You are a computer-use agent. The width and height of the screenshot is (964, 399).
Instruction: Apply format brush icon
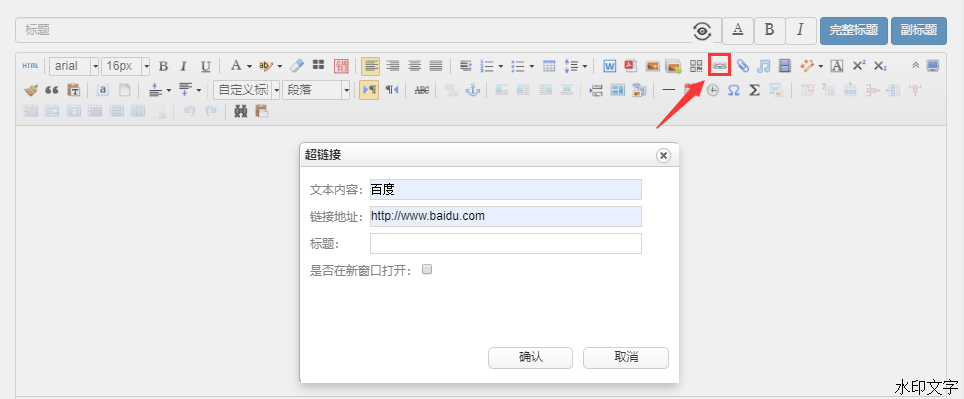[x=31, y=90]
